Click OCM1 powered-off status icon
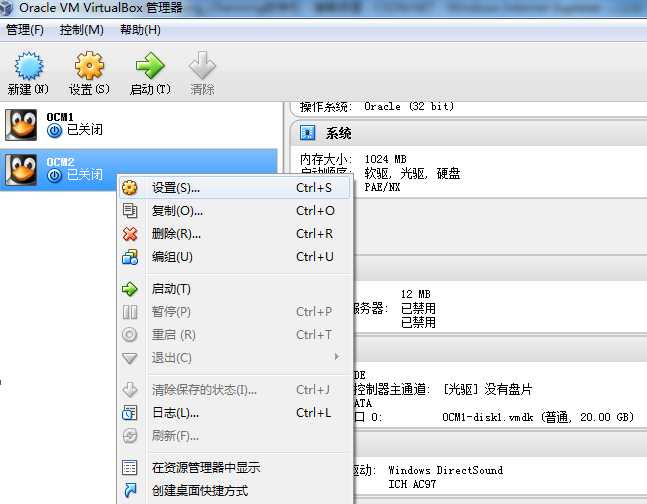 pyautogui.click(x=54, y=131)
